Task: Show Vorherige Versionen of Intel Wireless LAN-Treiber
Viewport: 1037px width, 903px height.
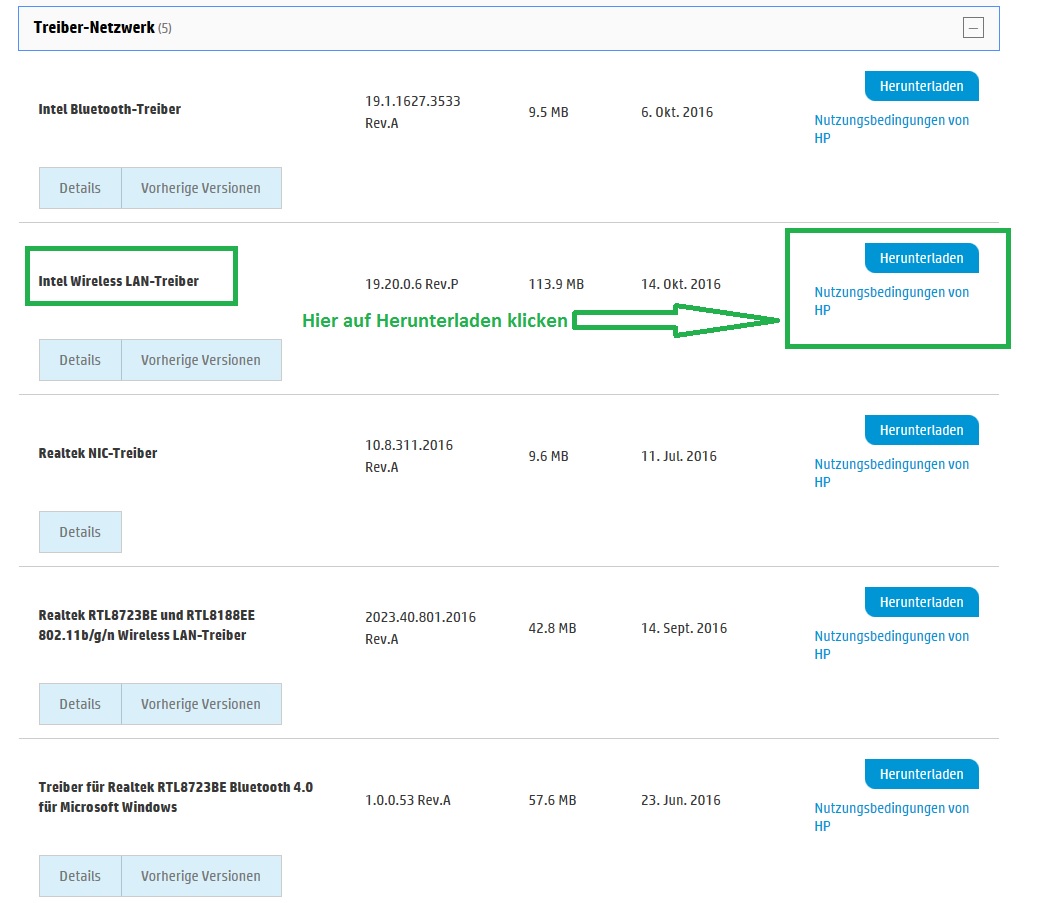Action: pyautogui.click(x=201, y=360)
